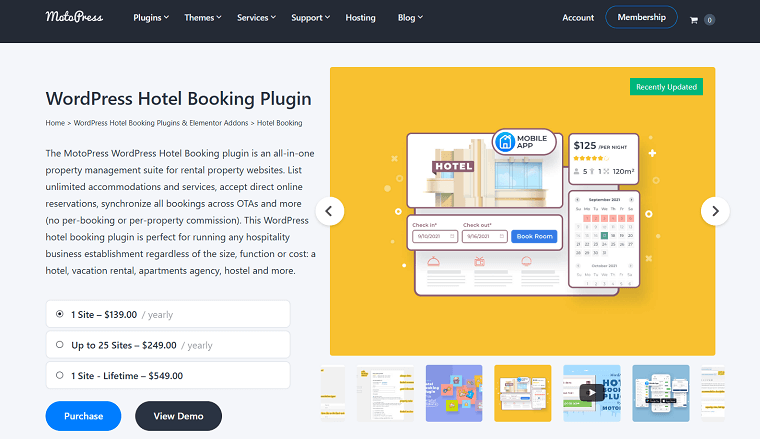Select the white document form thumbnail
This screenshot has width=760, height=439.
(x=385, y=393)
